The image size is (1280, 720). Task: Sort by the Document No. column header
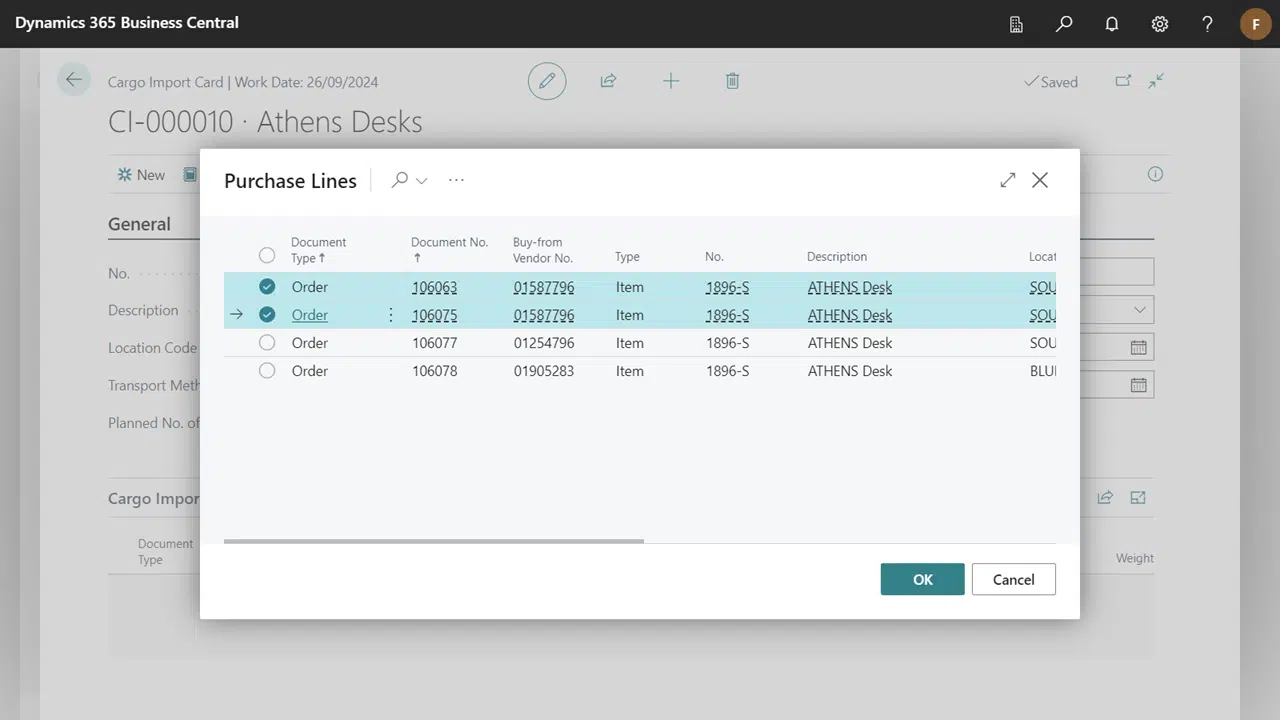[x=449, y=242]
